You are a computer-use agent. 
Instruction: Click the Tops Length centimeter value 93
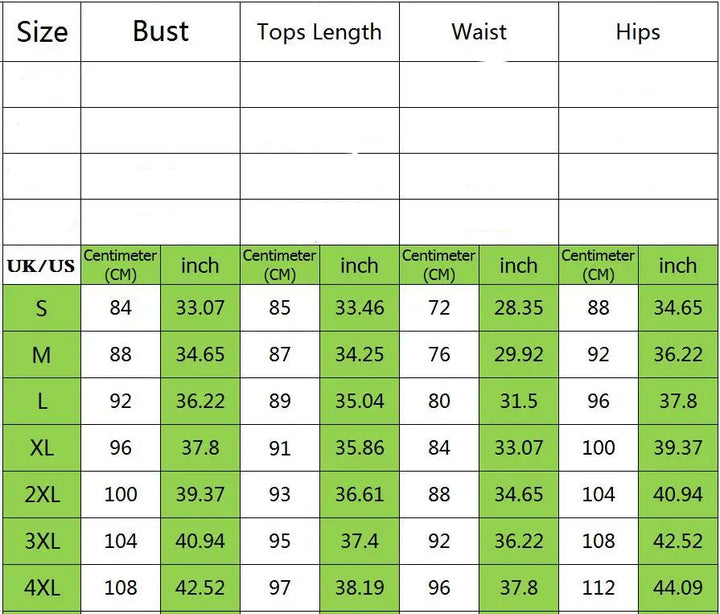280,494
